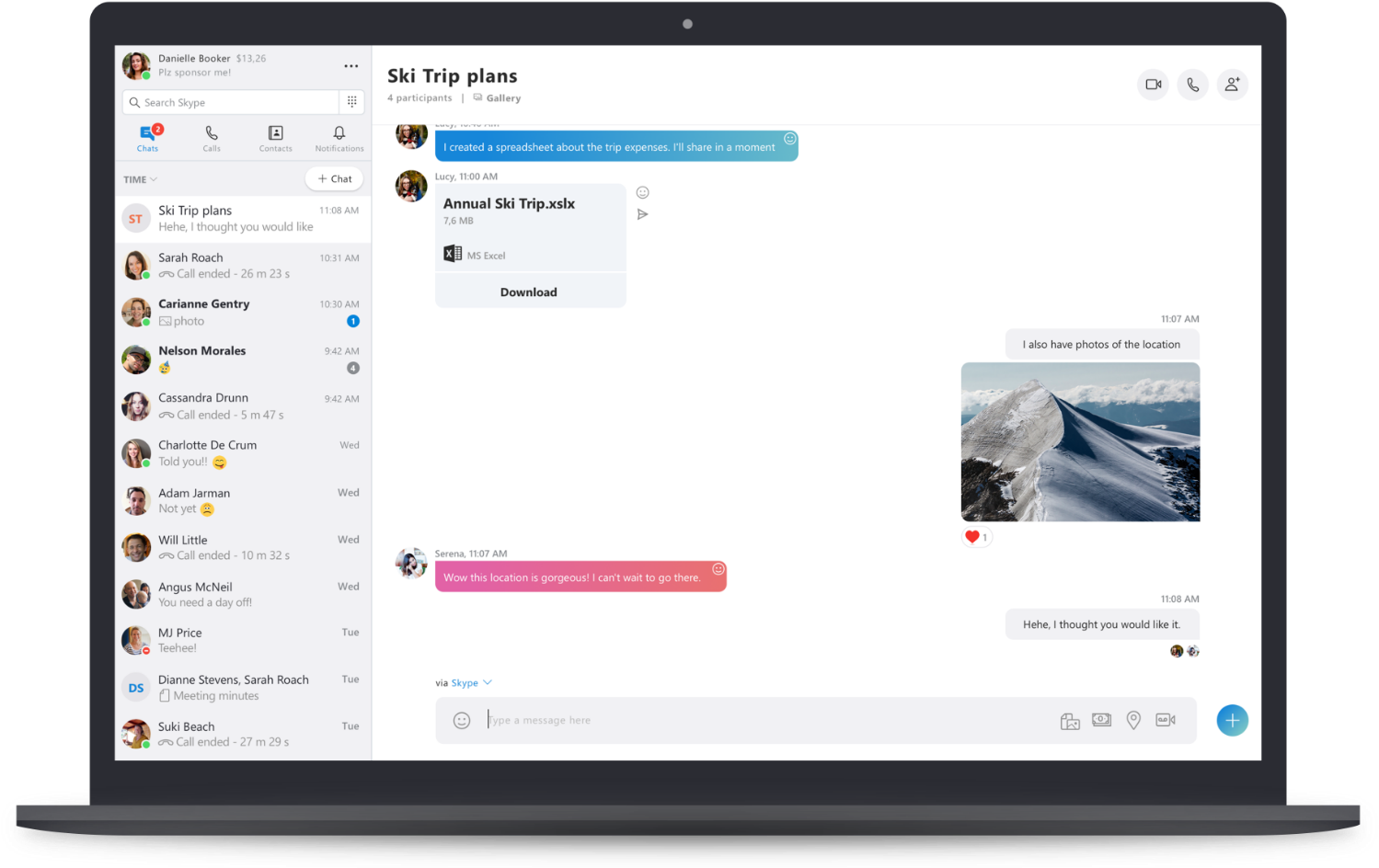Image resolution: width=1379 pixels, height=868 pixels.
Task: Expand the TIME sorting dropdown
Action: (138, 178)
